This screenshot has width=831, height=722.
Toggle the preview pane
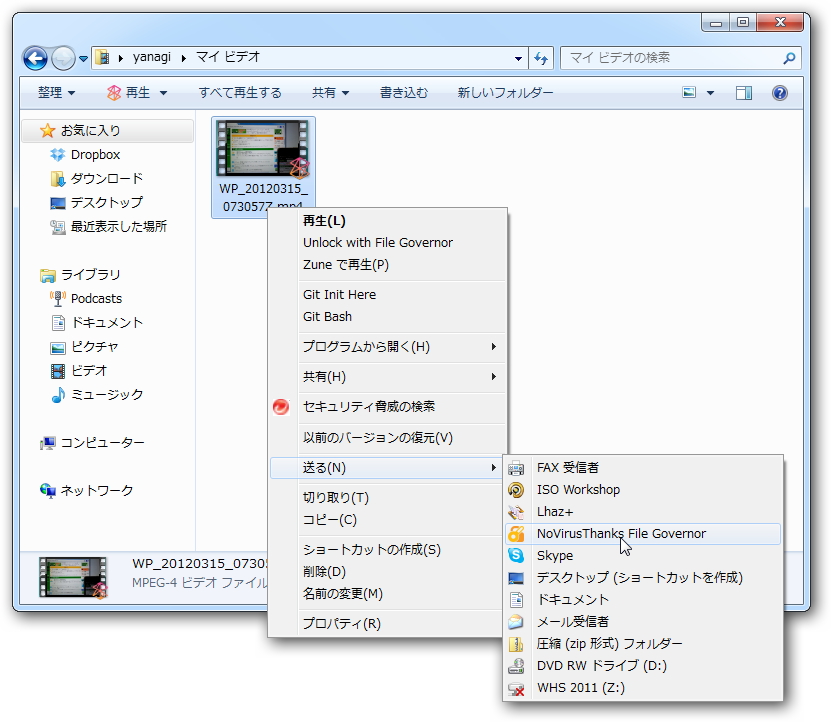pos(742,93)
